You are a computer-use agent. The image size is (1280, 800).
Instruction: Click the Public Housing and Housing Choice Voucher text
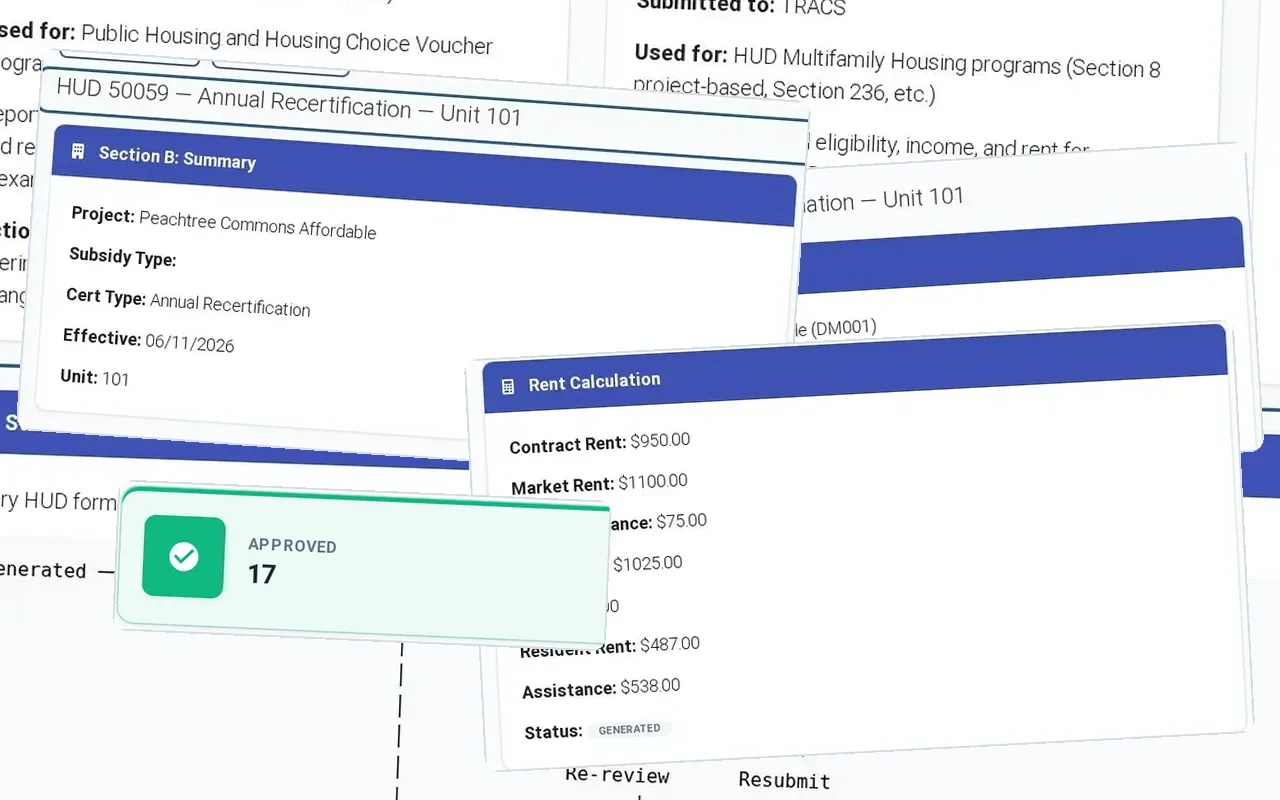[287, 40]
